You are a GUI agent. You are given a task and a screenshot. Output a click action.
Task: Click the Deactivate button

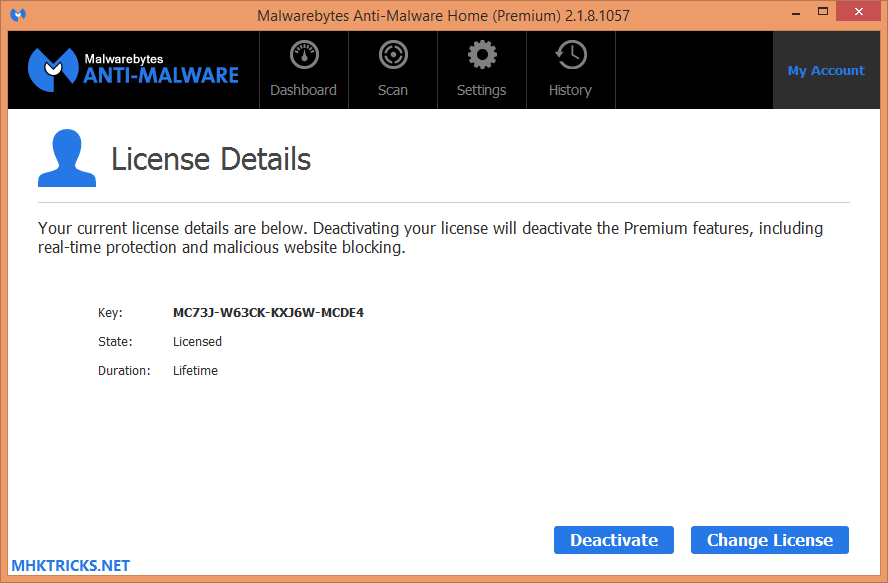(614, 540)
